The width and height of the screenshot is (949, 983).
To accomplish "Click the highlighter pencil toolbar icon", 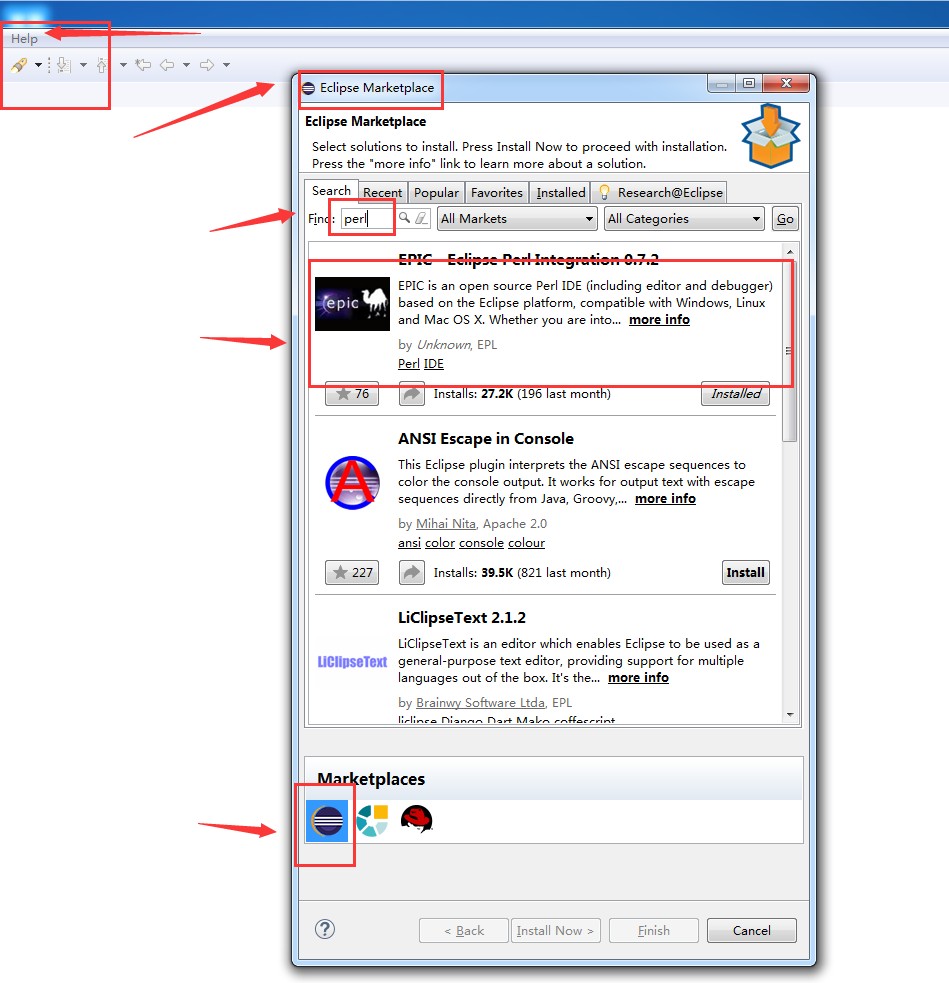I will 19,65.
